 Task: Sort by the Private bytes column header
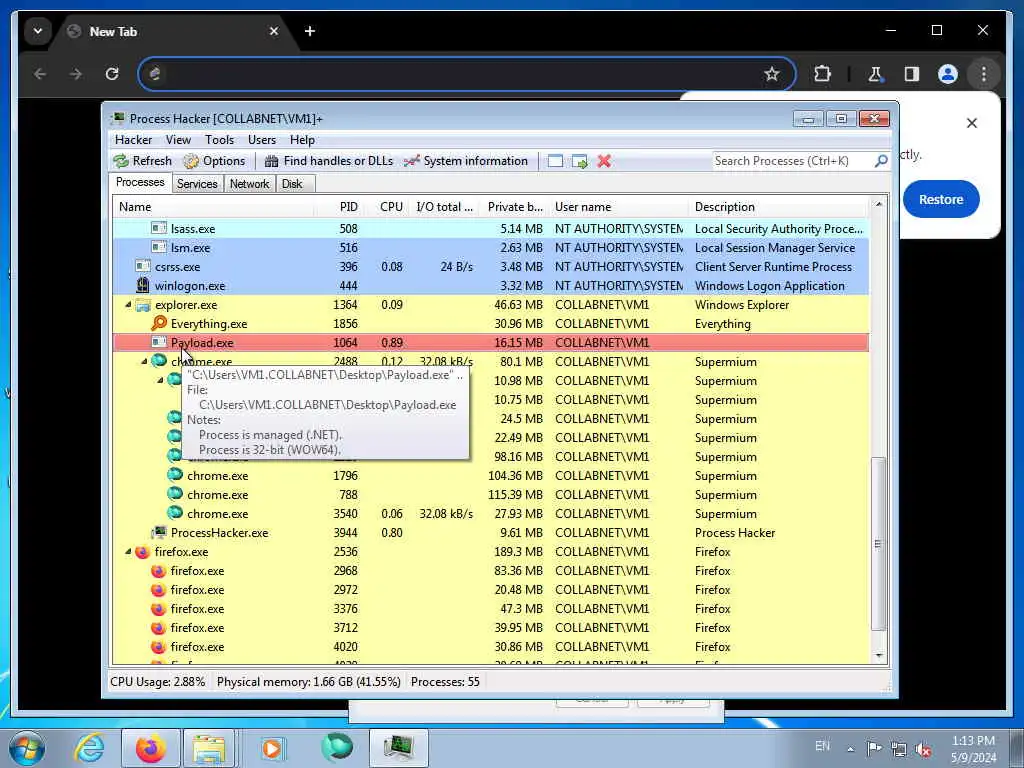pos(515,207)
